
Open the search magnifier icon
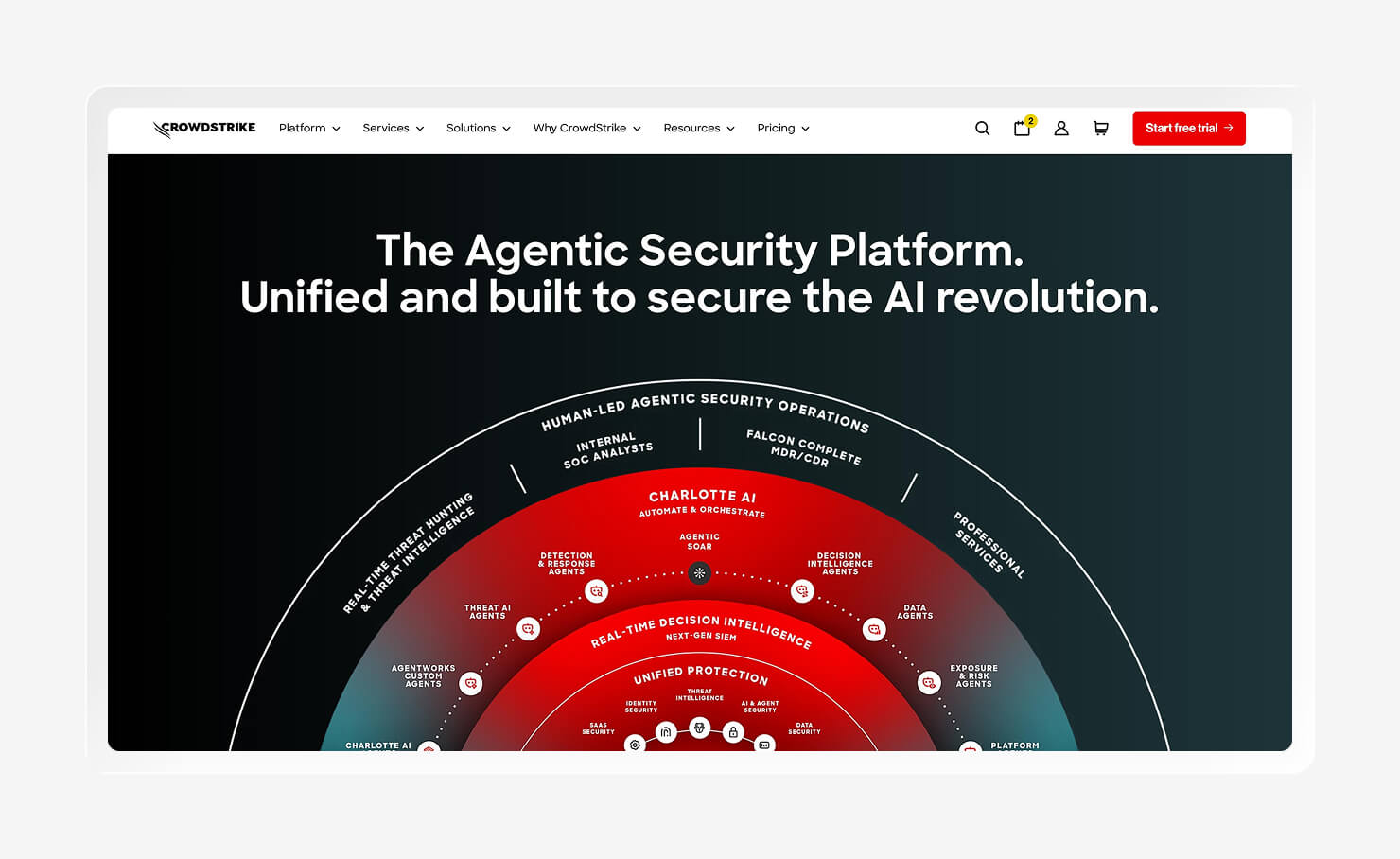tap(982, 129)
